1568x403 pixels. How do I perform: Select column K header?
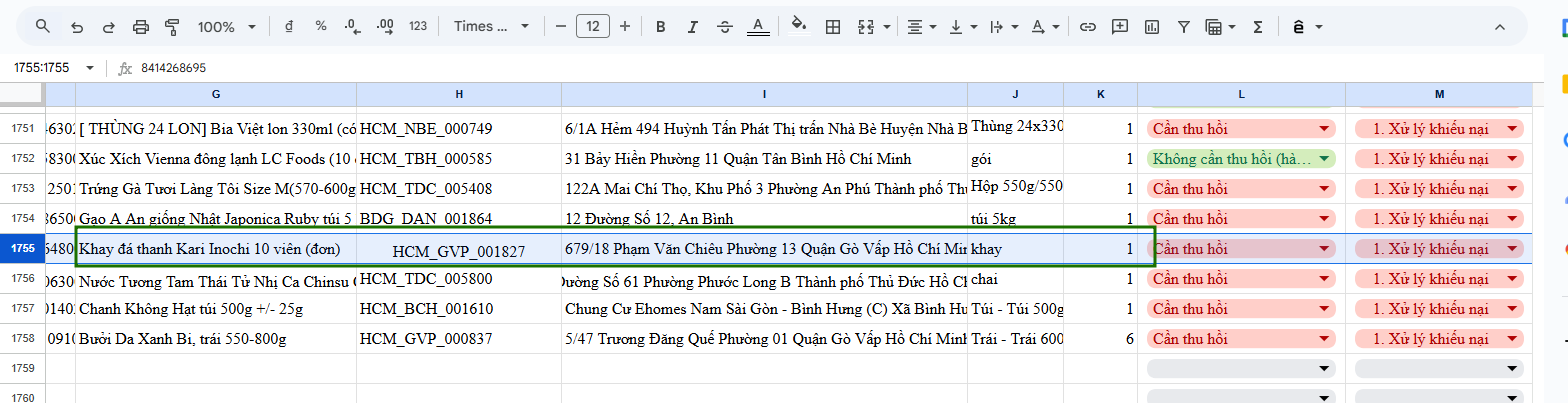(x=1100, y=94)
